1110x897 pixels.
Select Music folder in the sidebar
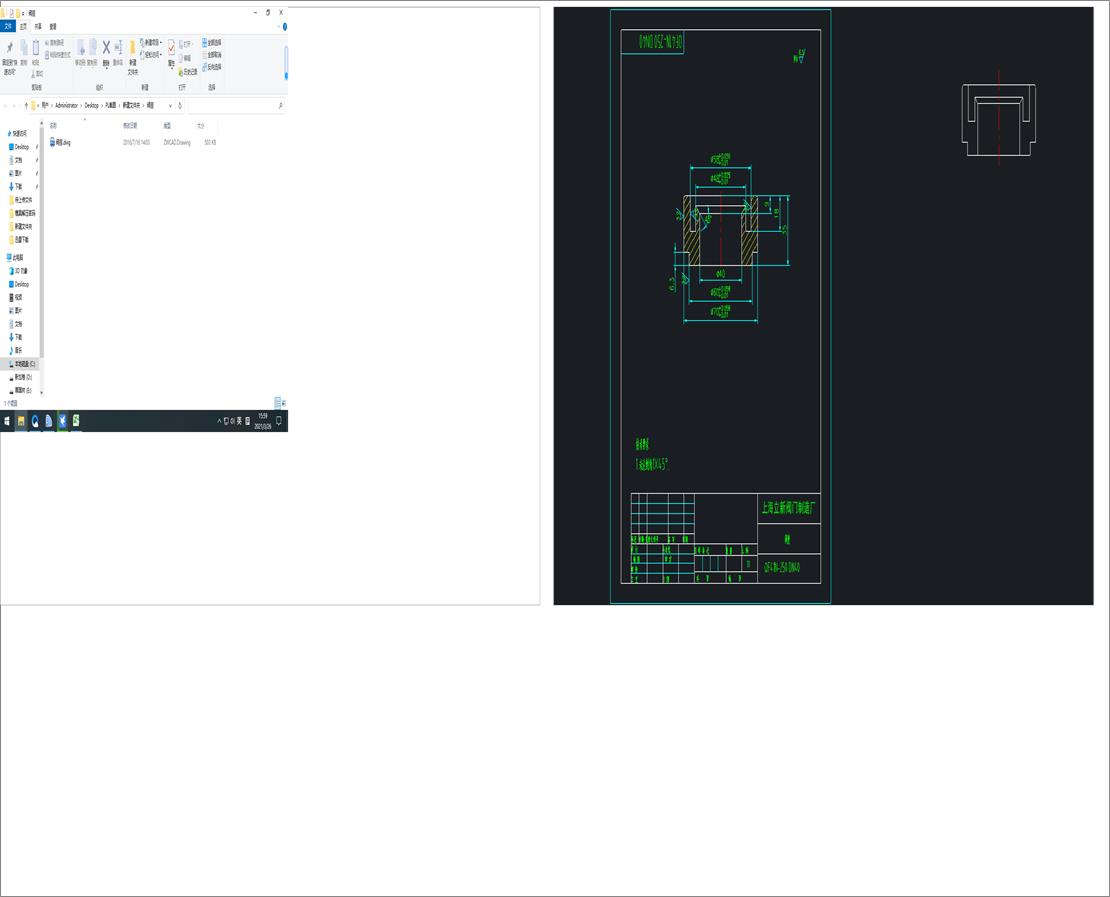(16, 350)
